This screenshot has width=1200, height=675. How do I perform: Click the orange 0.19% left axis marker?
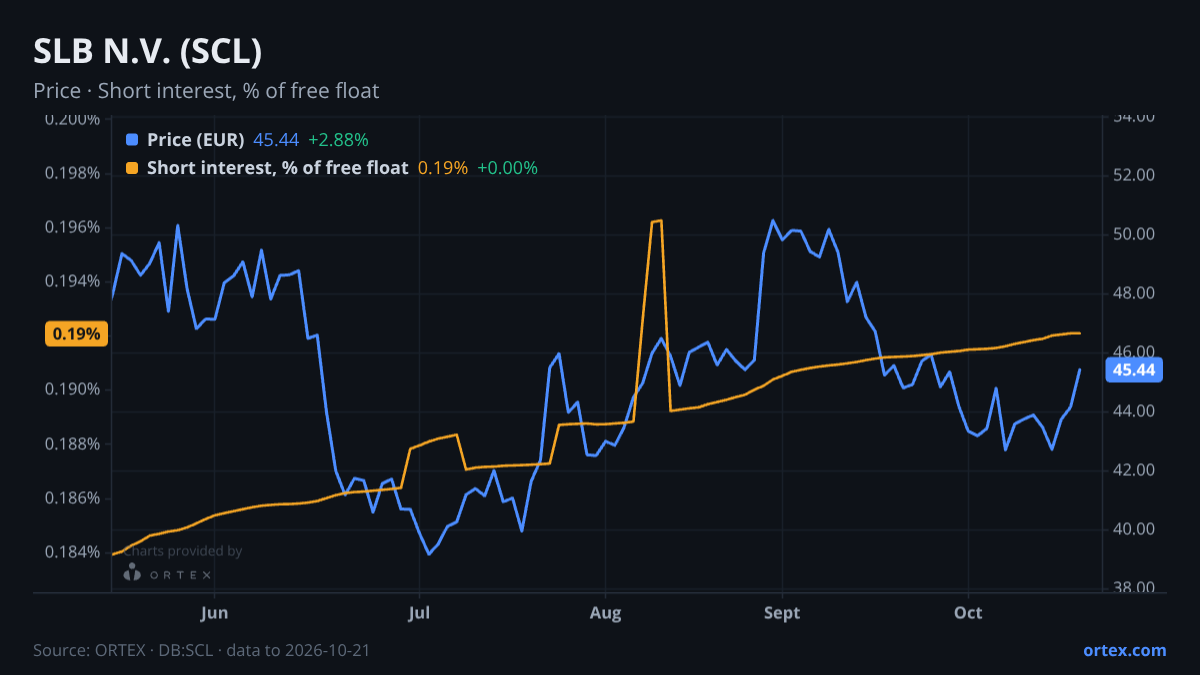(x=77, y=334)
